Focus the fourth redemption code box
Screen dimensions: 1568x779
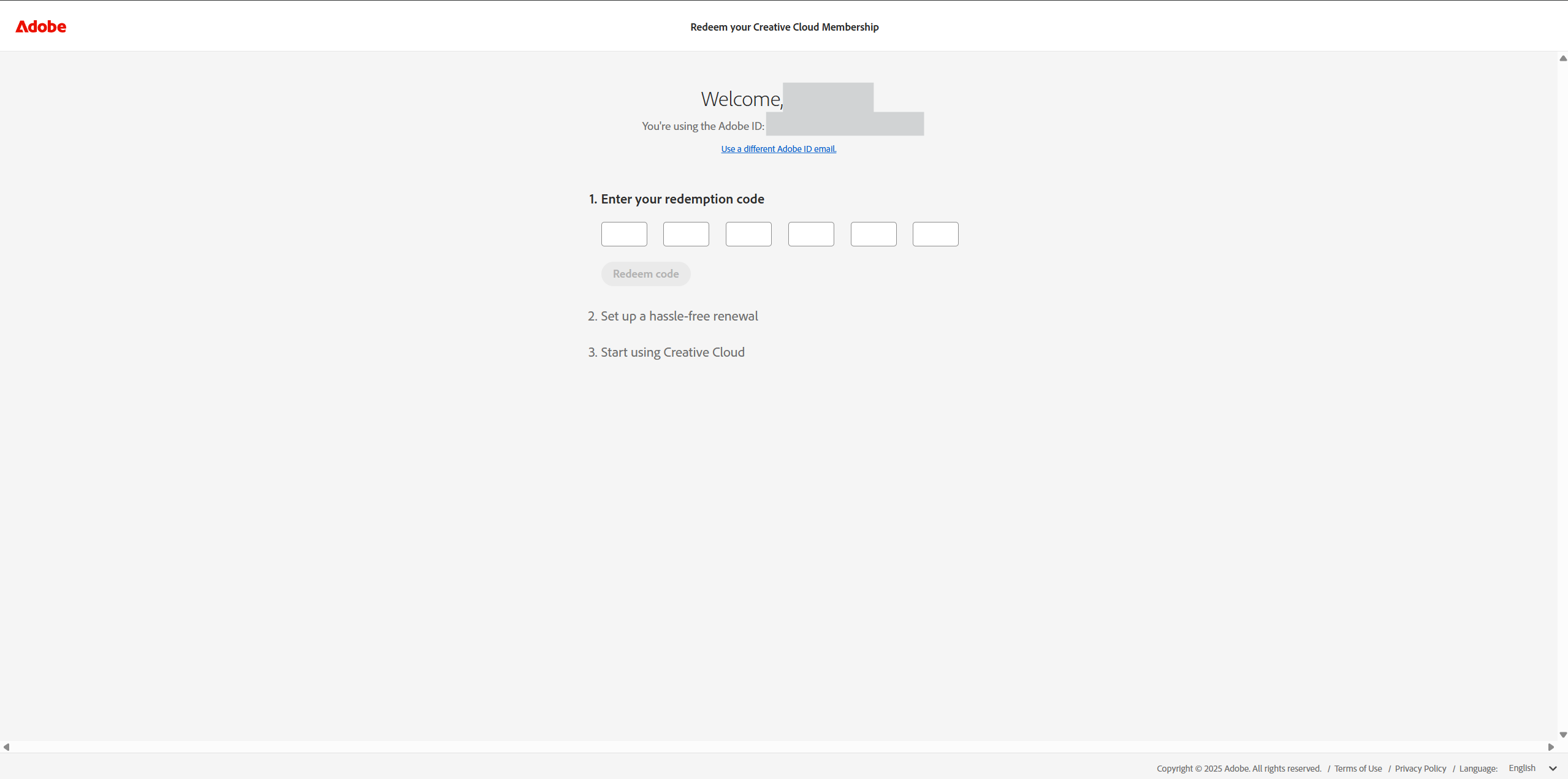click(x=811, y=234)
